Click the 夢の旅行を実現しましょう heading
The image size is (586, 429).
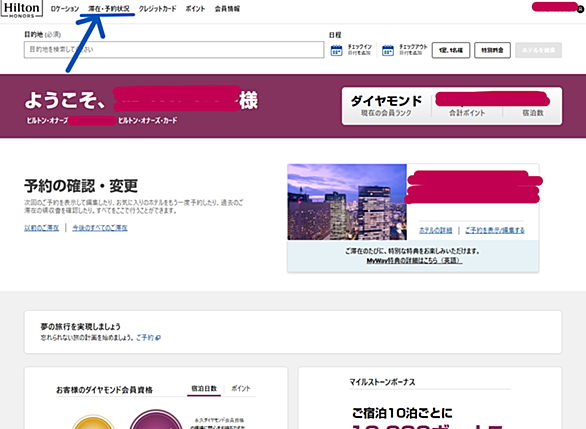click(80, 327)
